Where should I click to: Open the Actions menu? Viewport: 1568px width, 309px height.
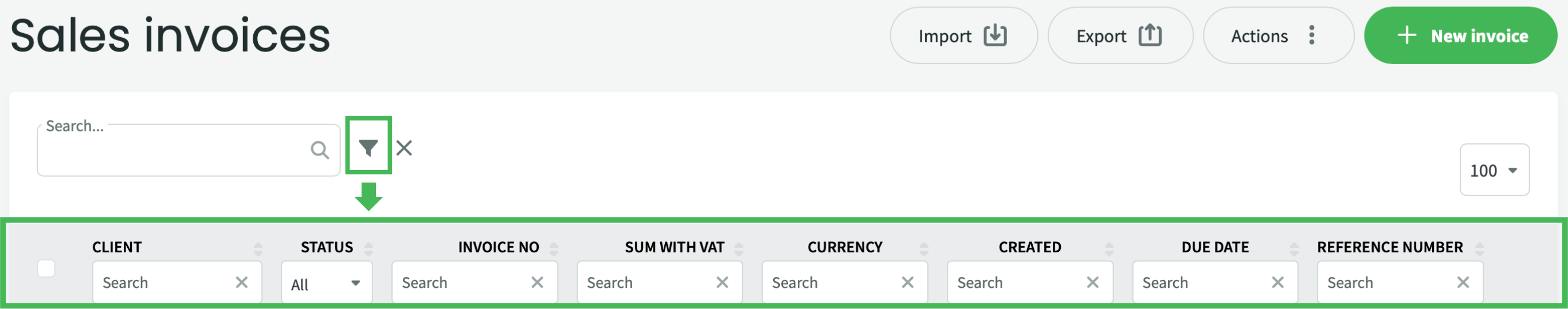point(1277,36)
